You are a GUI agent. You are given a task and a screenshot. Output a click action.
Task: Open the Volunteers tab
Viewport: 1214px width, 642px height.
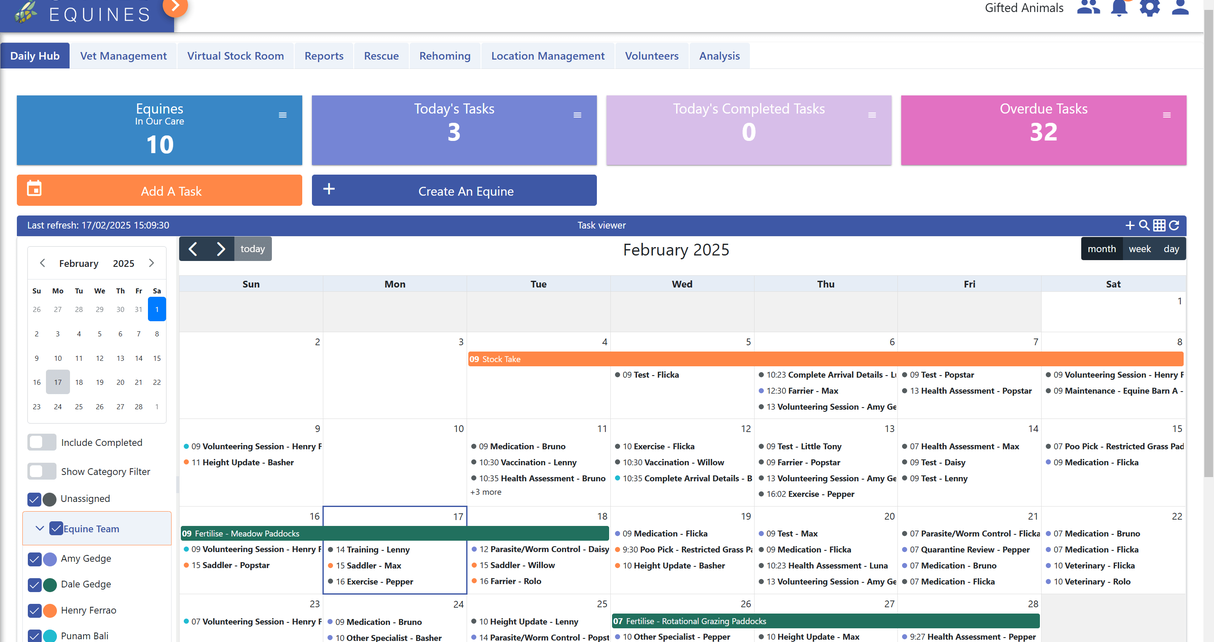point(652,56)
